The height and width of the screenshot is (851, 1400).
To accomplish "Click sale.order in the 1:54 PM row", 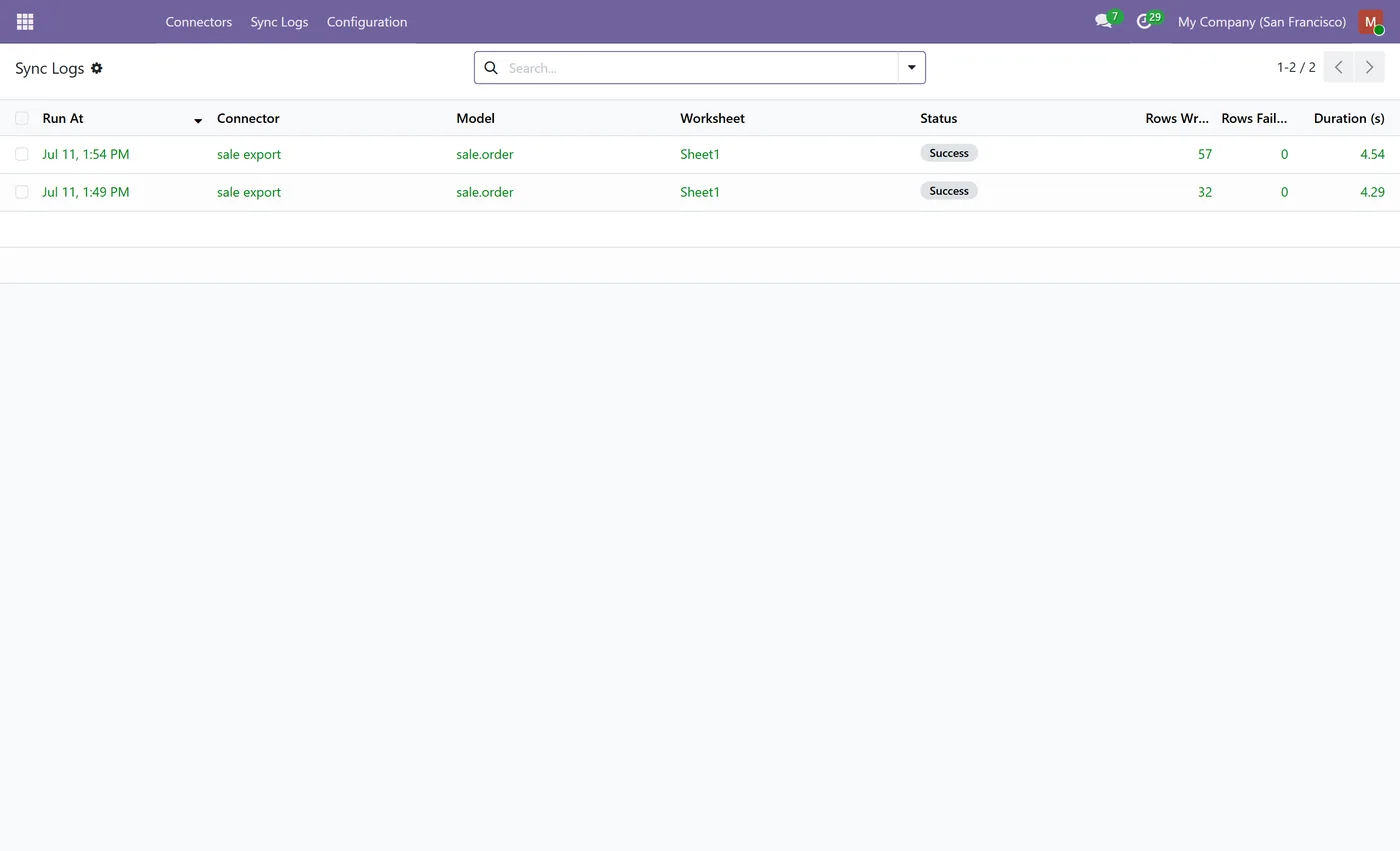I will pos(485,154).
